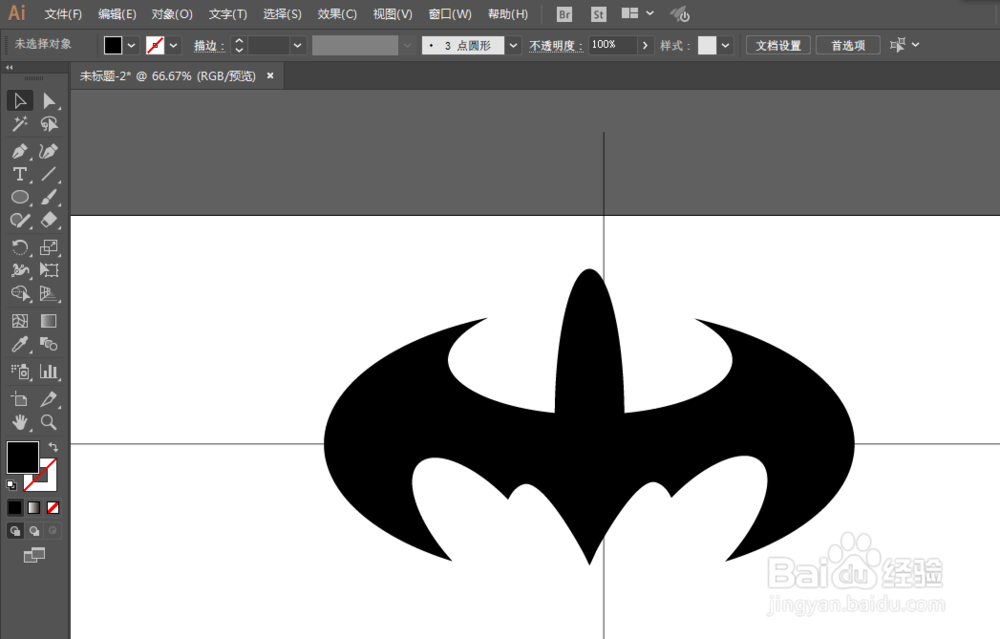Screen dimensions: 1000x639
Task: Choose the Type tool
Action: [x=20, y=173]
